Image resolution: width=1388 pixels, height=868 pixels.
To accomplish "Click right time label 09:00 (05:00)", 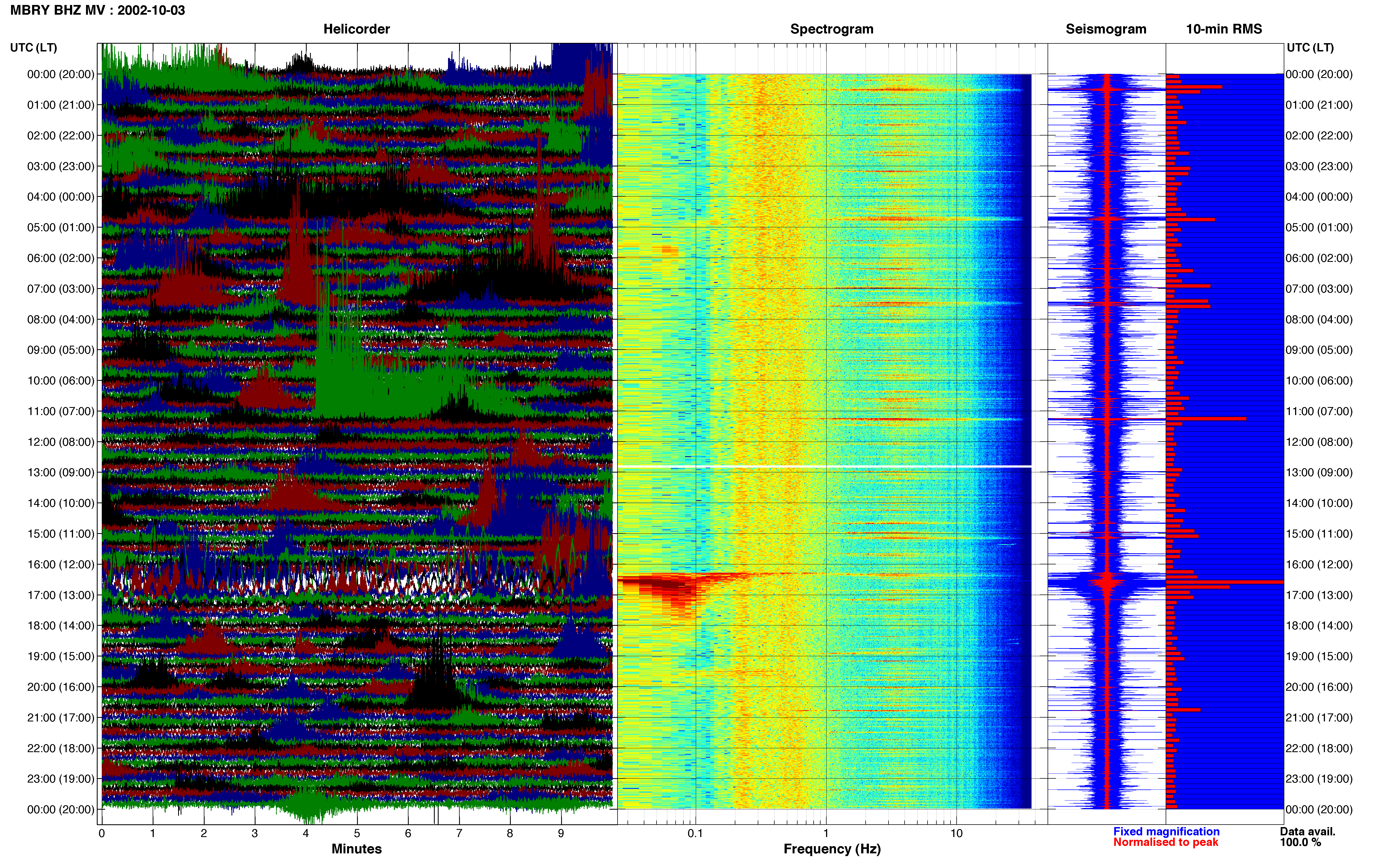I will [x=1319, y=350].
